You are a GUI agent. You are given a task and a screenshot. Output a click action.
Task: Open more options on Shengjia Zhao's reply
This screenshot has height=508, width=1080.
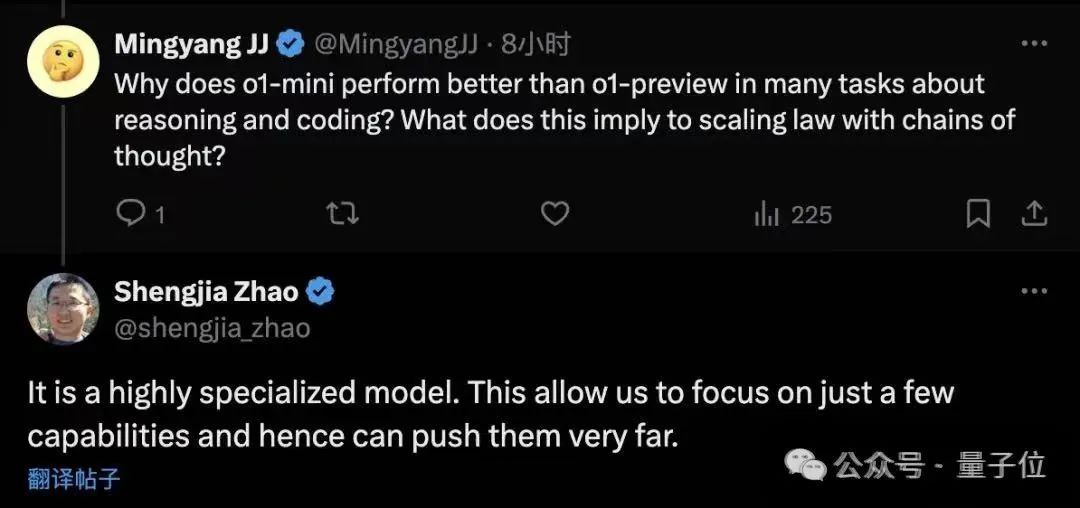click(1033, 291)
